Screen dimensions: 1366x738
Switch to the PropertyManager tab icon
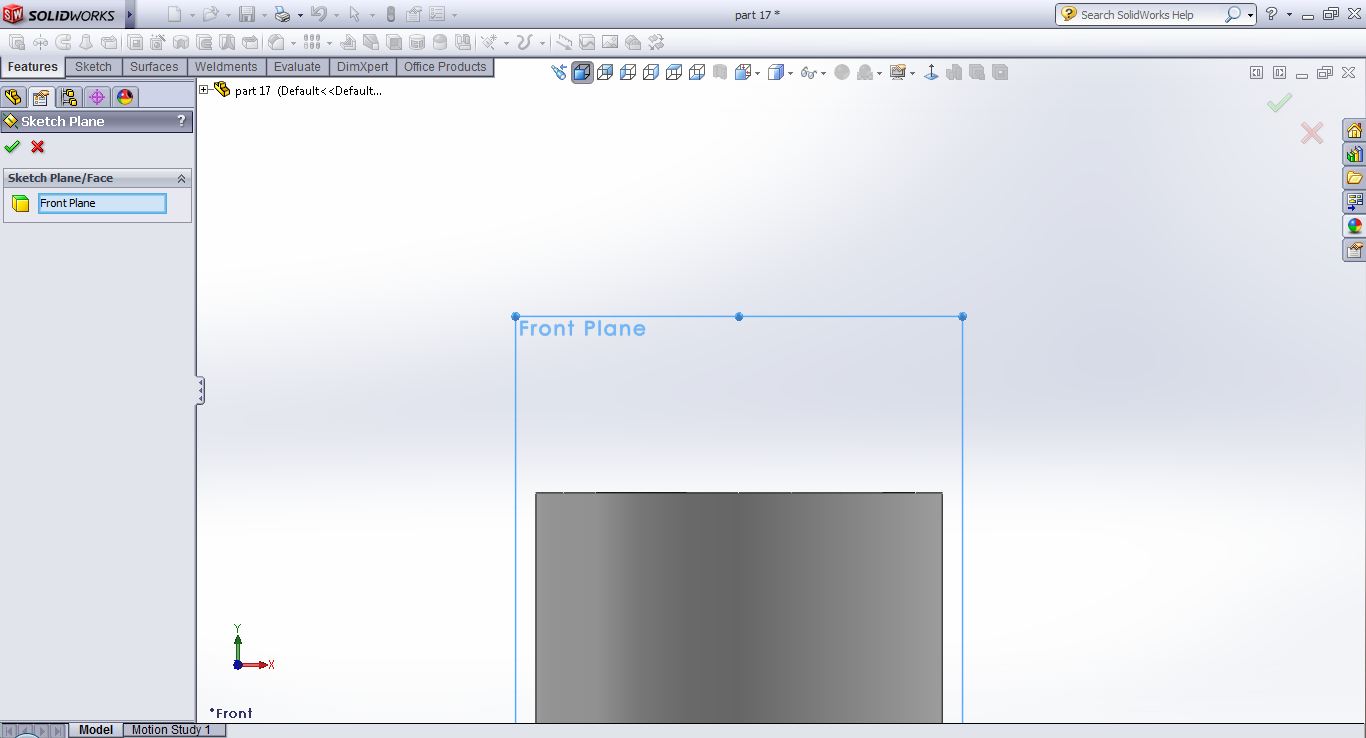coord(41,97)
